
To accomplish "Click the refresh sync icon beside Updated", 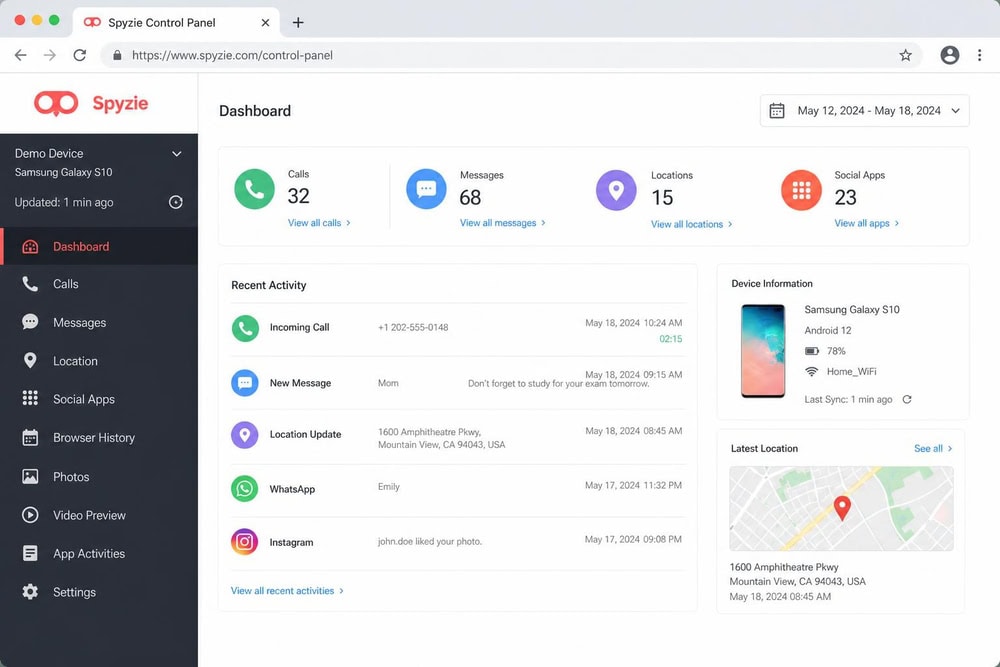I will (175, 202).
